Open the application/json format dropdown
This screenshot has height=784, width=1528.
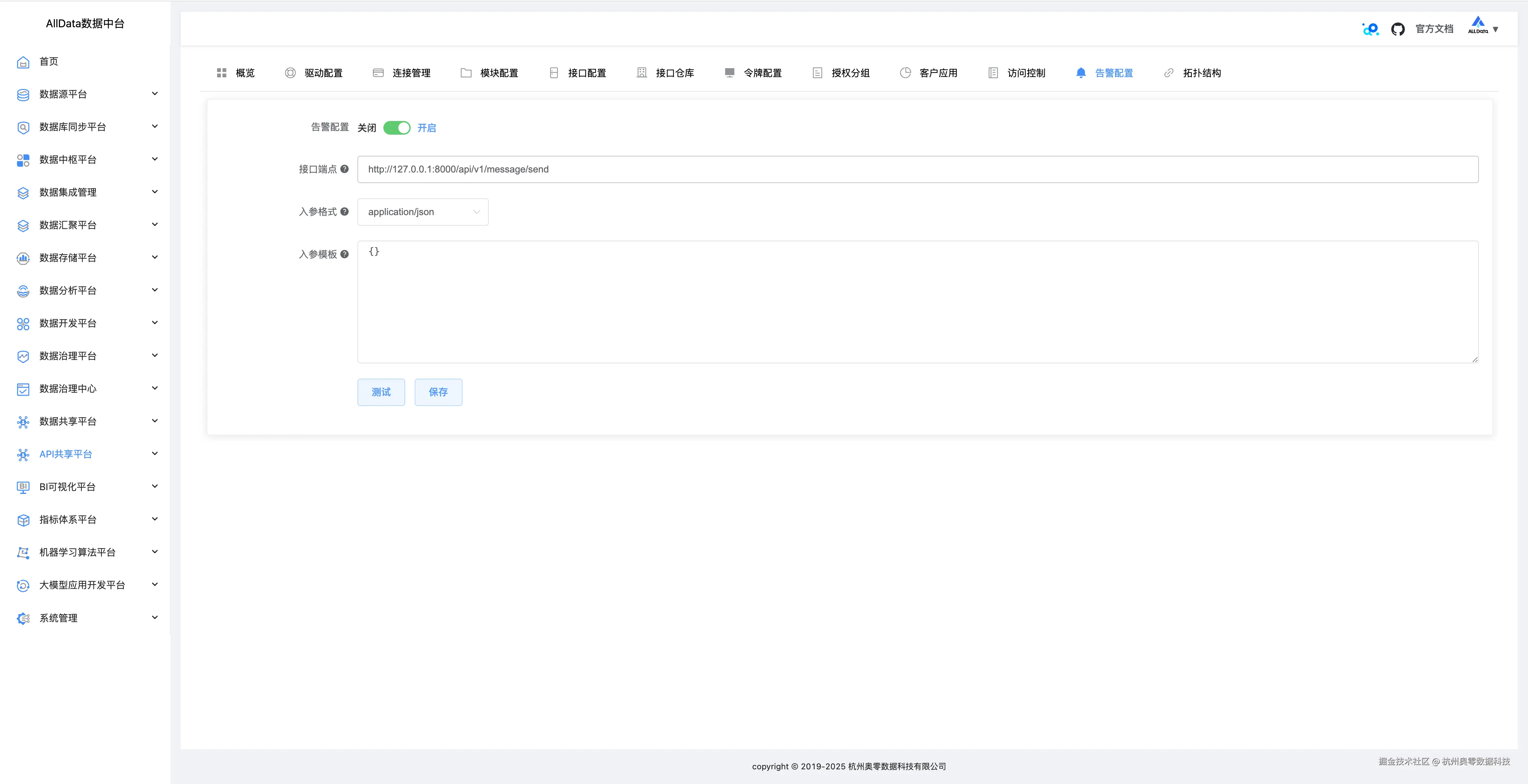[x=422, y=212]
